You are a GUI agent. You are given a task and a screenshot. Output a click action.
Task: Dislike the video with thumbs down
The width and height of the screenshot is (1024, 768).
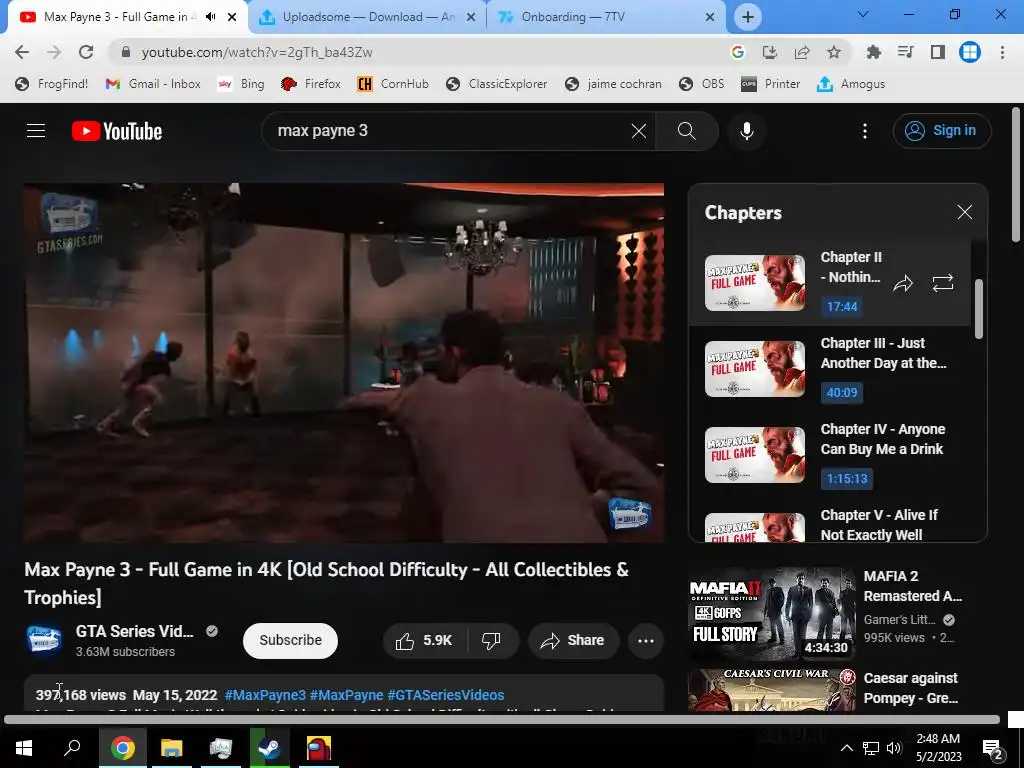pos(492,641)
